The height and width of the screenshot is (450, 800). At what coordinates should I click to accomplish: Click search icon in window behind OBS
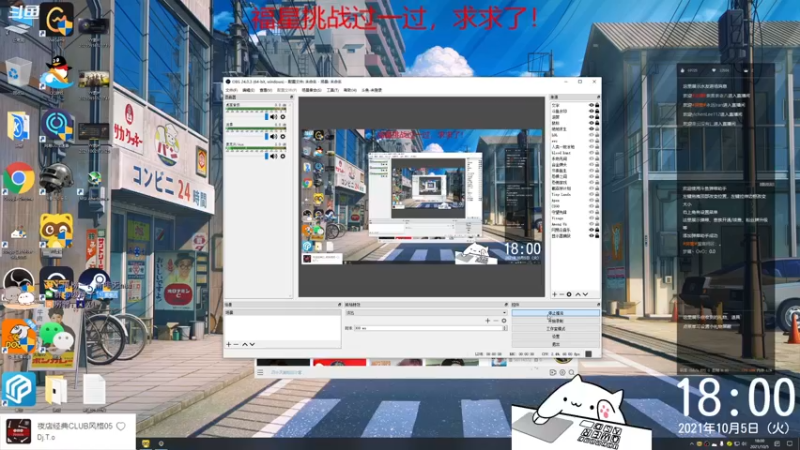571,372
